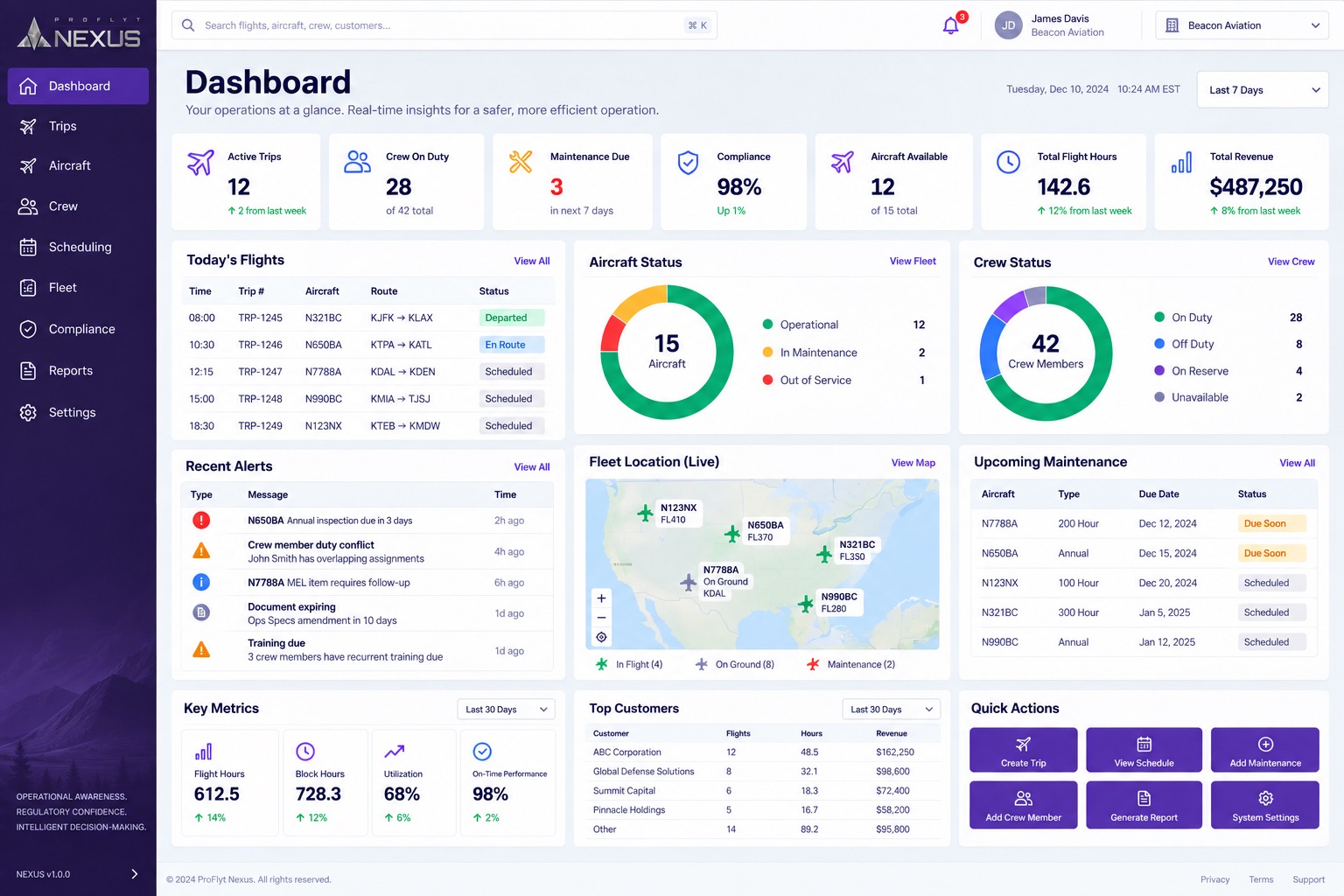
Task: Select Fleet in the sidebar
Action: click(x=78, y=288)
